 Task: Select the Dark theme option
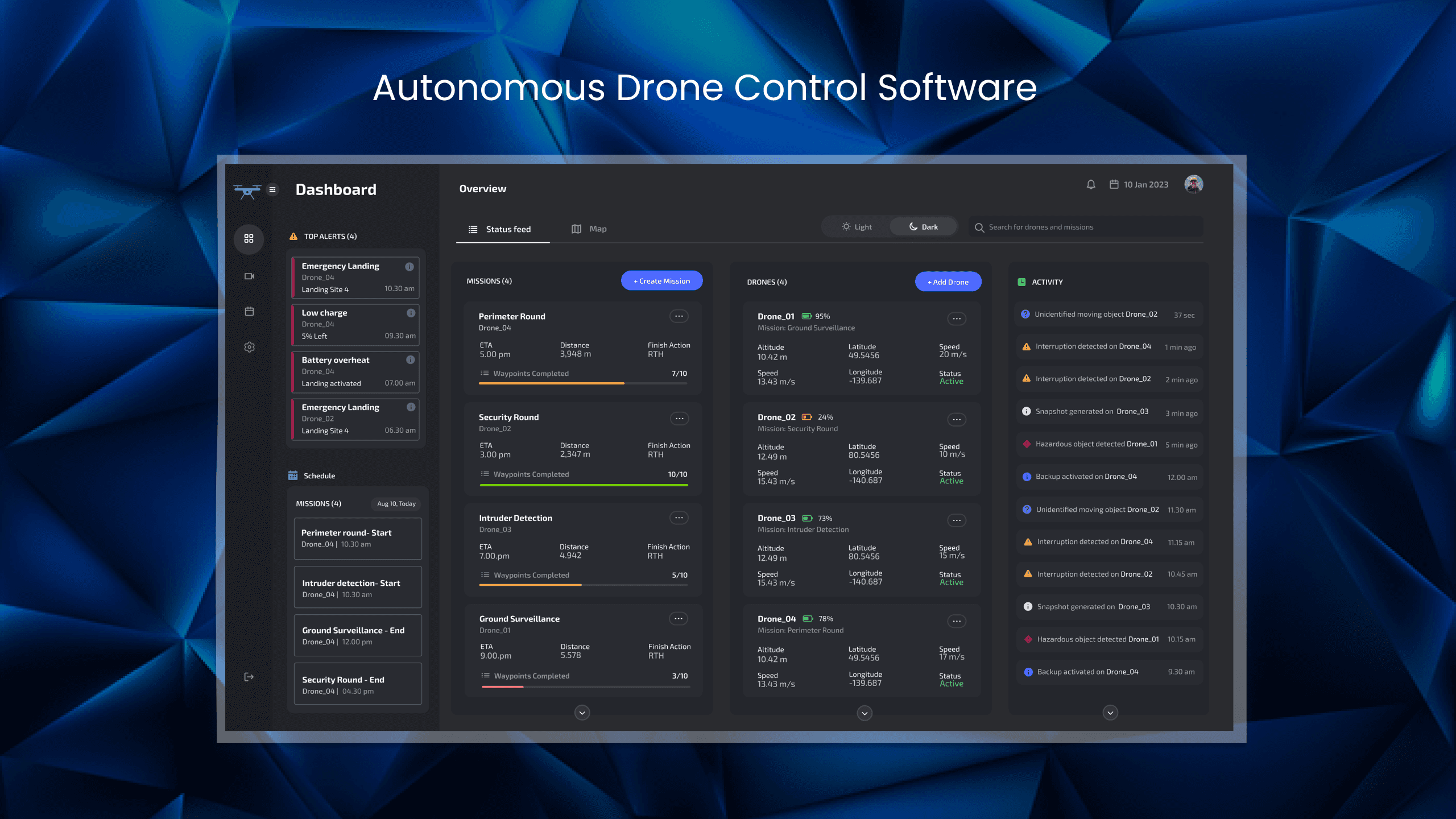[923, 227]
